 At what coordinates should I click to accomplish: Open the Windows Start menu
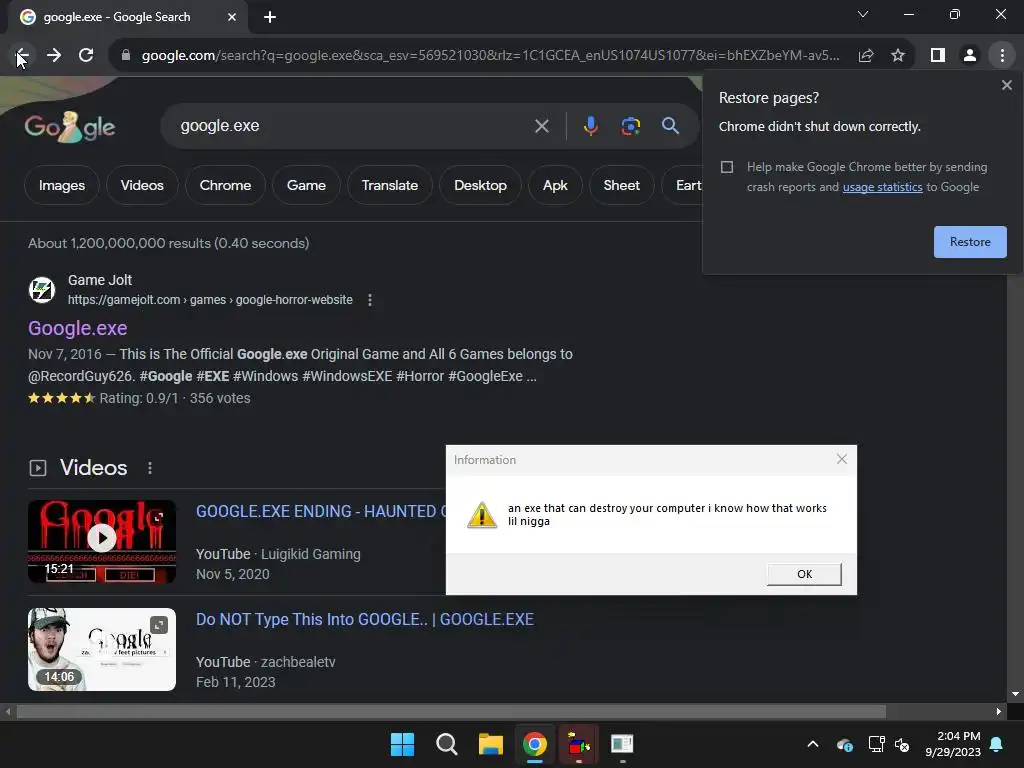point(402,744)
